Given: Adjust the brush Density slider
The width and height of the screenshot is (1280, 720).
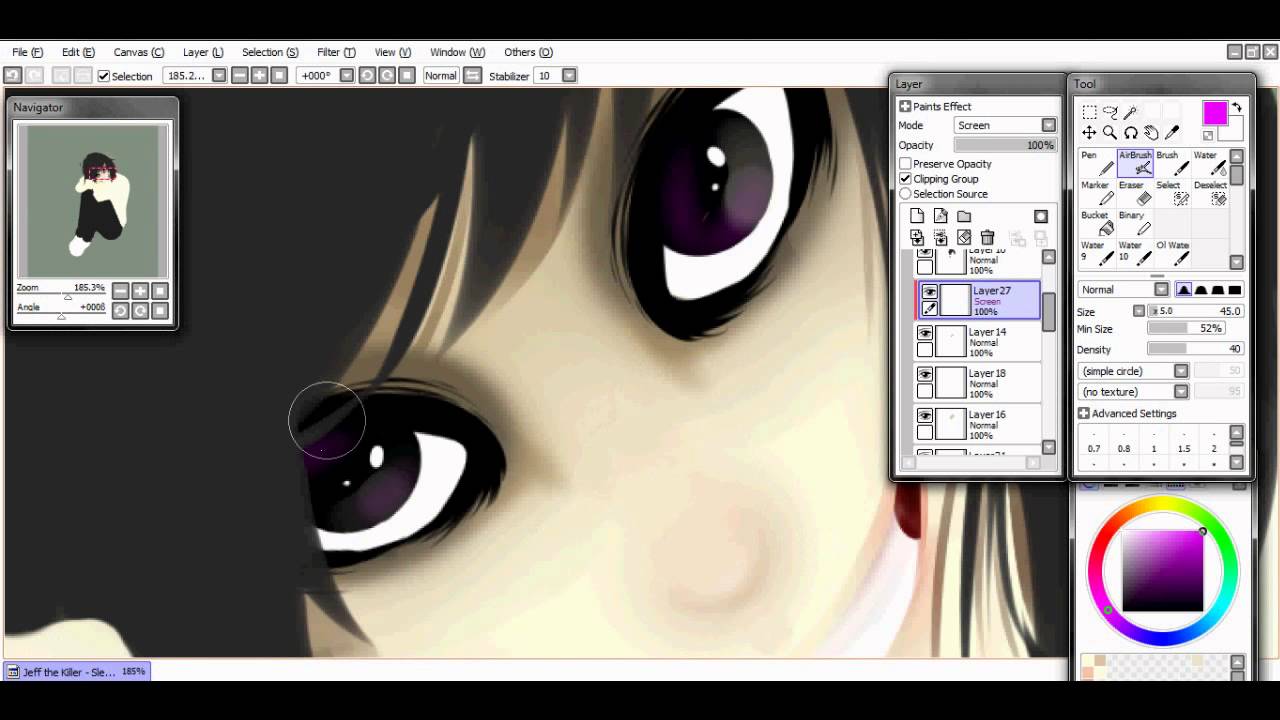Looking at the screenshot, I should tap(1195, 349).
